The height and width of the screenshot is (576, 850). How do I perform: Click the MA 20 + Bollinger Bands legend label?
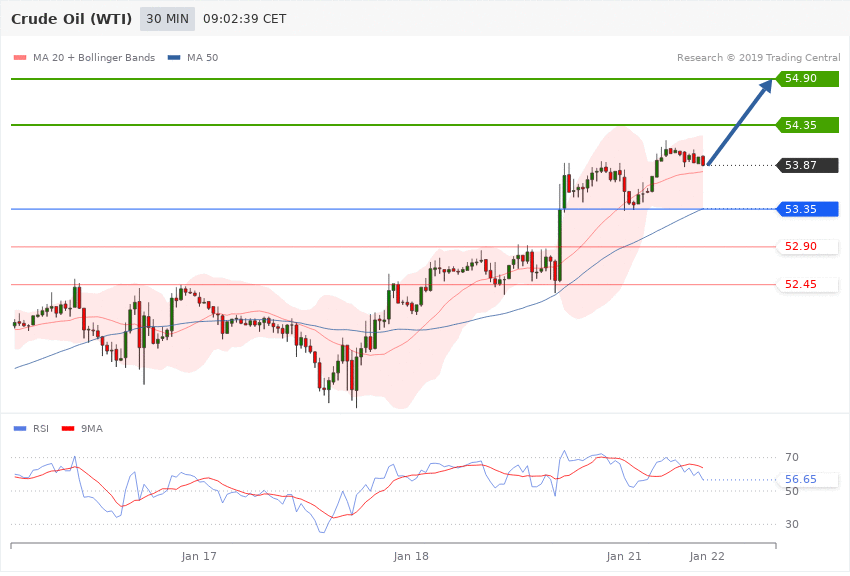94,57
